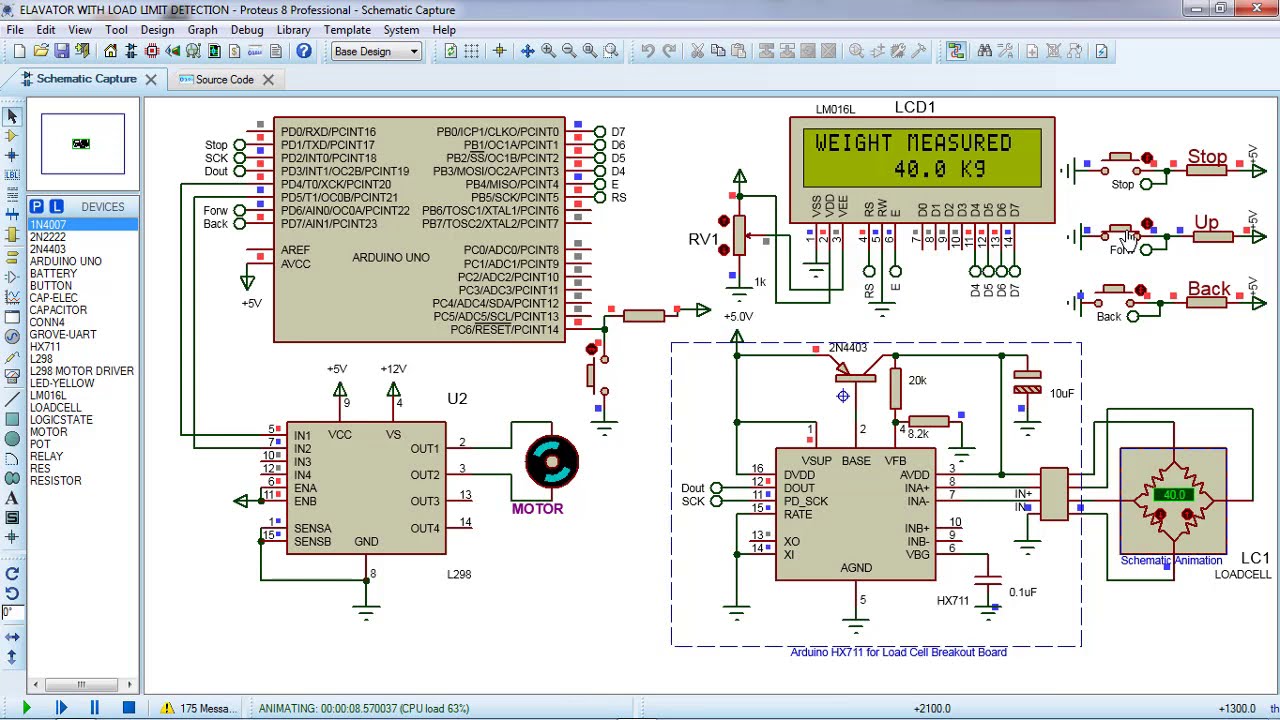1280x720 pixels.
Task: Select LOADCELL in the devices list
Action: pos(55,407)
